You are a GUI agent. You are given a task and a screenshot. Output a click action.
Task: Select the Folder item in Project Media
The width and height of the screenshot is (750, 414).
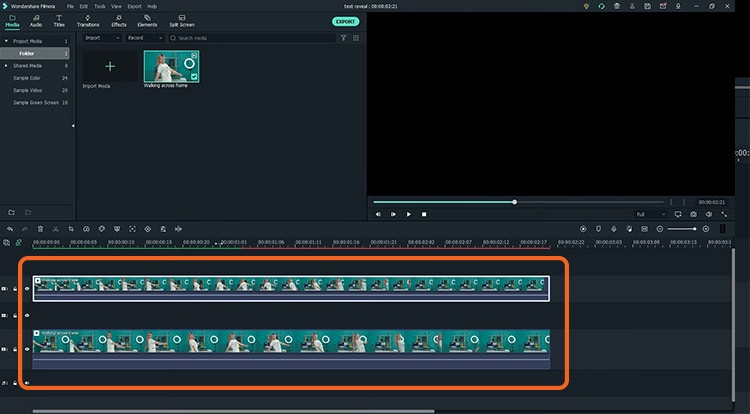coord(35,54)
